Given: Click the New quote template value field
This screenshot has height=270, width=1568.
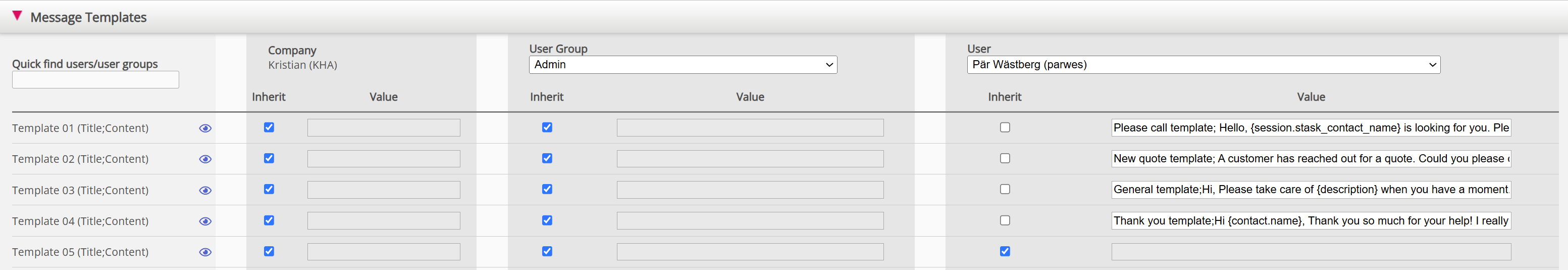Looking at the screenshot, I should point(1311,158).
